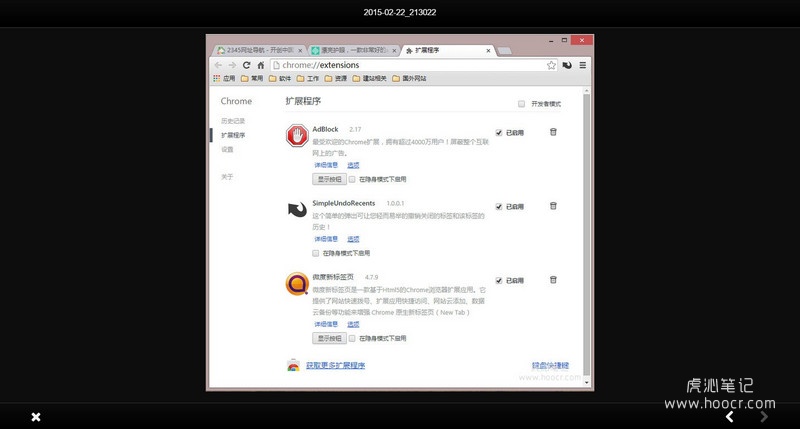Click 显示按钮 button under 微度新标签页

tap(329, 338)
